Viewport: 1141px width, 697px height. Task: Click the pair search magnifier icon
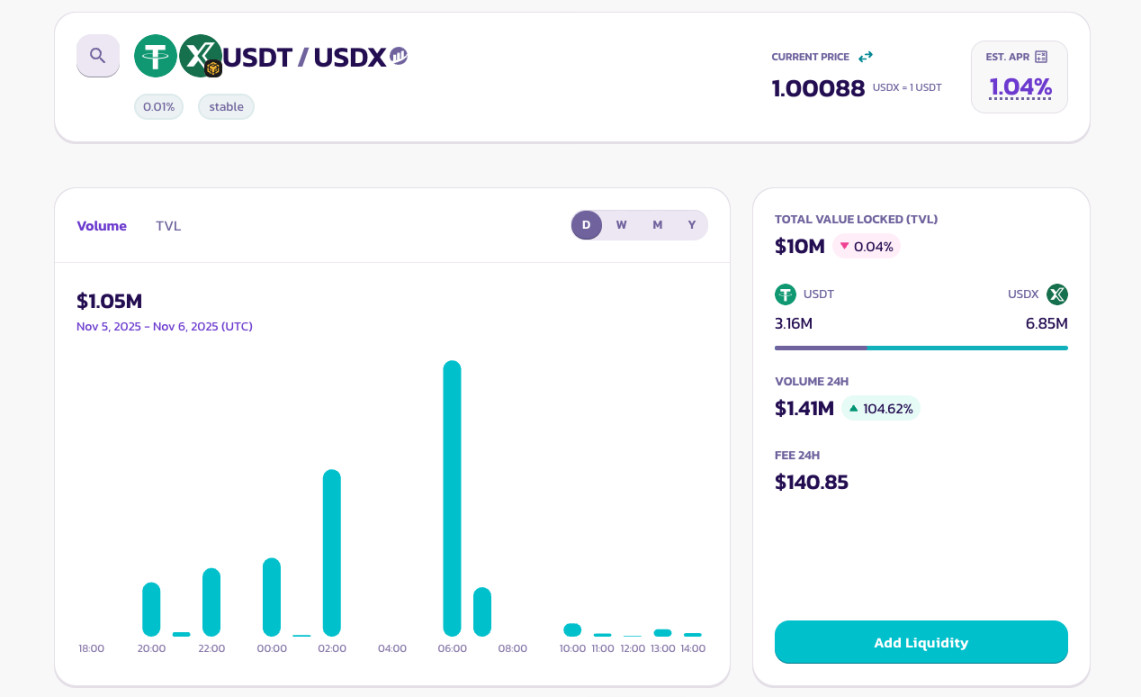click(x=97, y=55)
